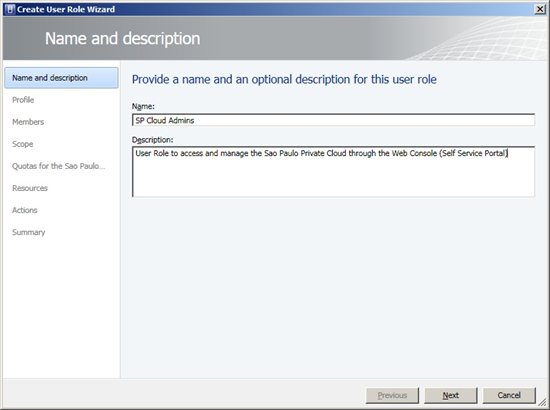Click the Cancel button
Image resolution: width=550 pixels, height=410 pixels.
(509, 395)
